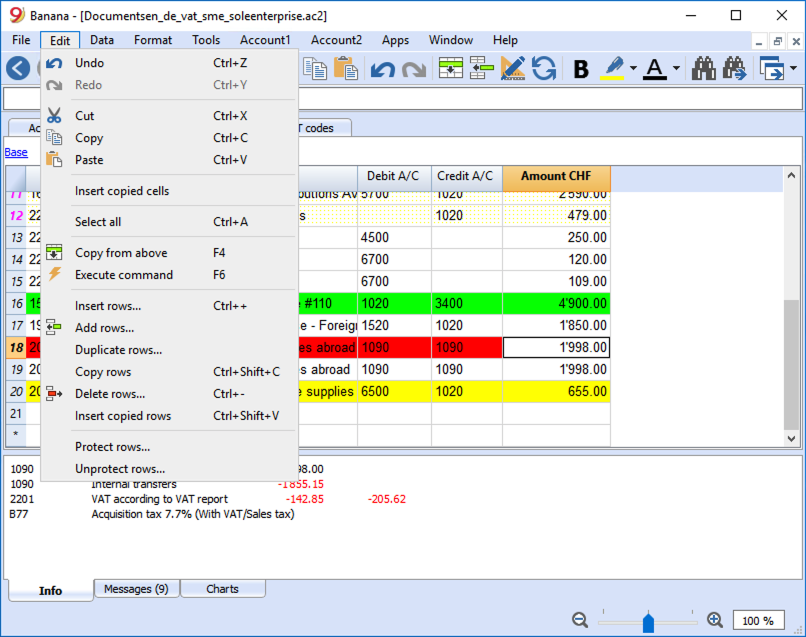806x637 pixels.
Task: Click the blue circular arrows recheck icon
Action: pyautogui.click(x=544, y=68)
